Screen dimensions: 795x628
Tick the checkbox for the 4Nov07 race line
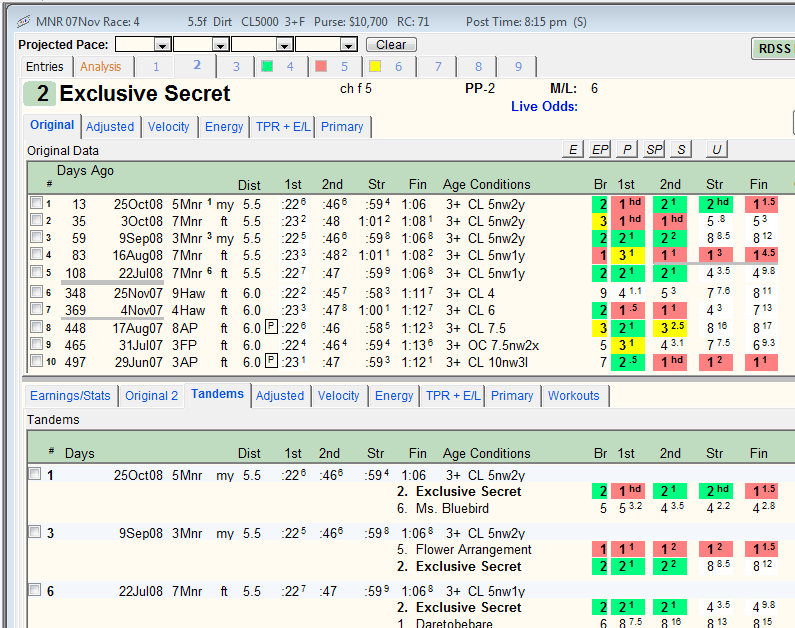(x=36, y=309)
